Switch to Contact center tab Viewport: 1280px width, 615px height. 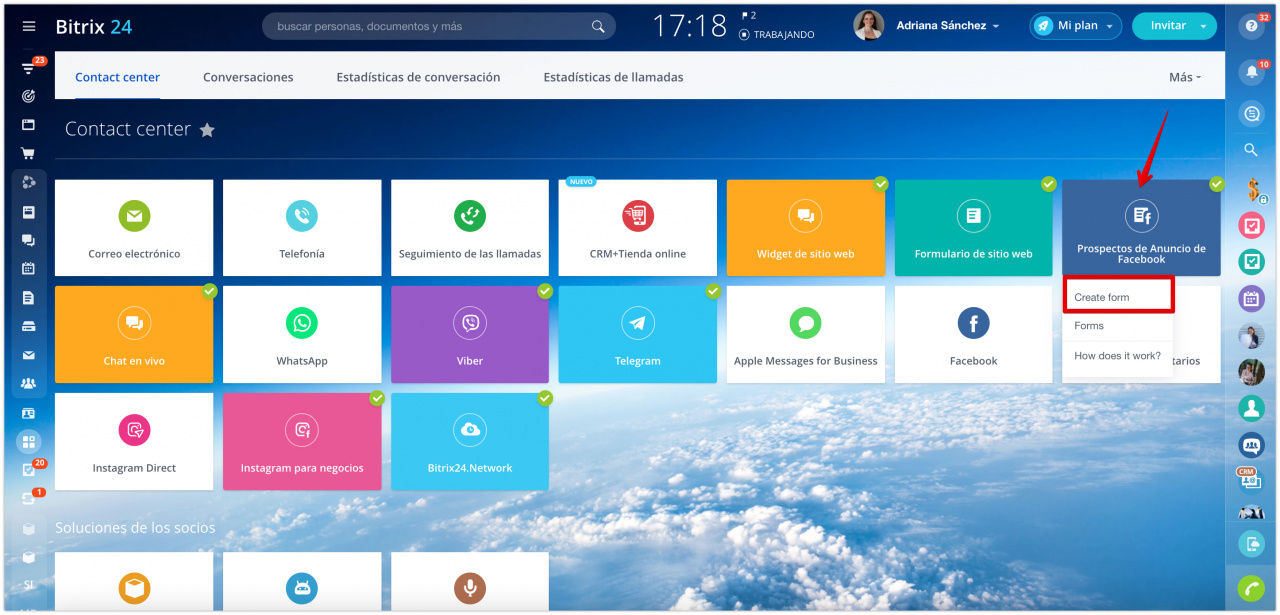(x=117, y=77)
